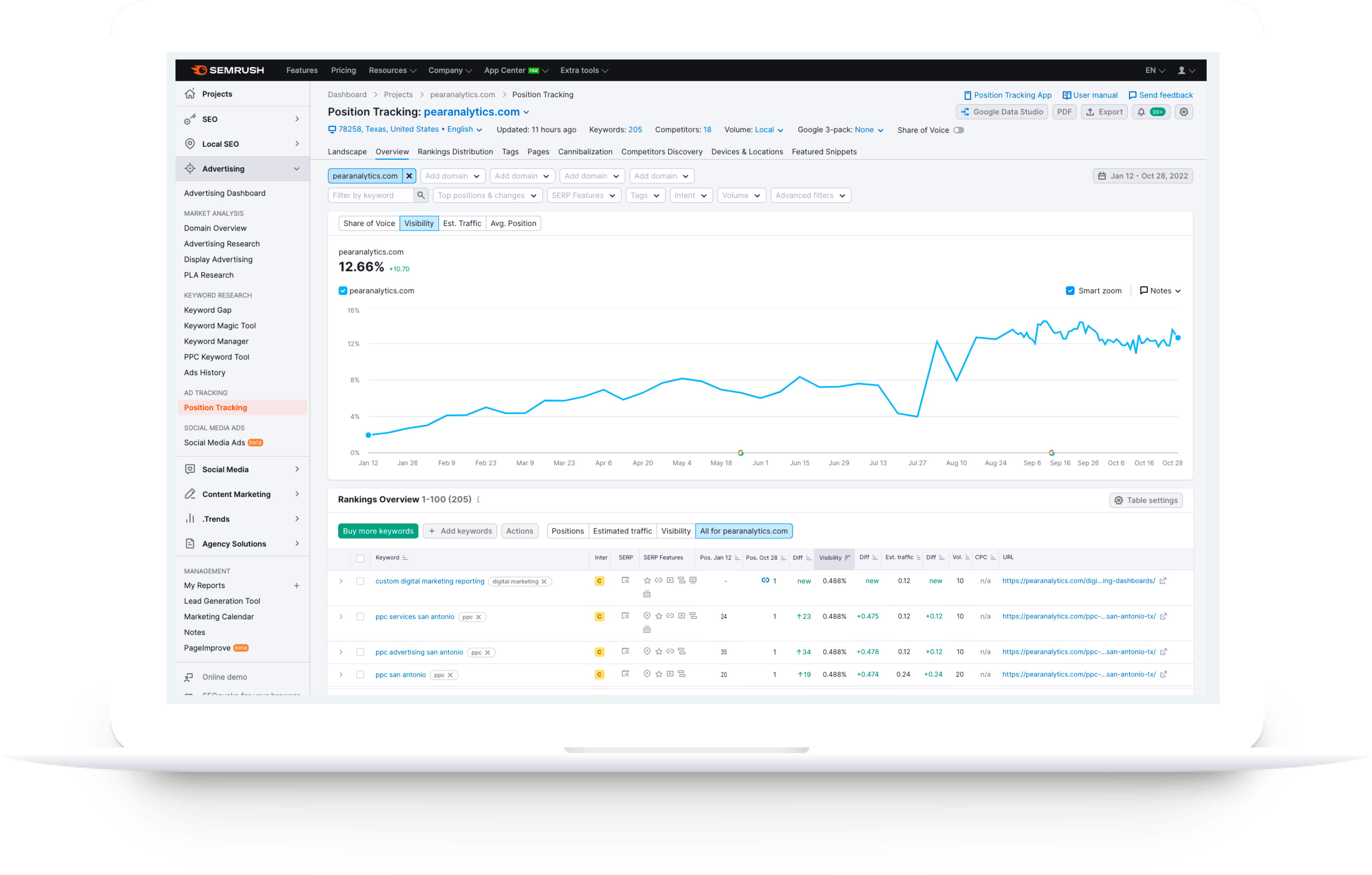Image resolution: width=1372 pixels, height=875 pixels.
Task: Open the user account icon in top bar
Action: [1182, 71]
